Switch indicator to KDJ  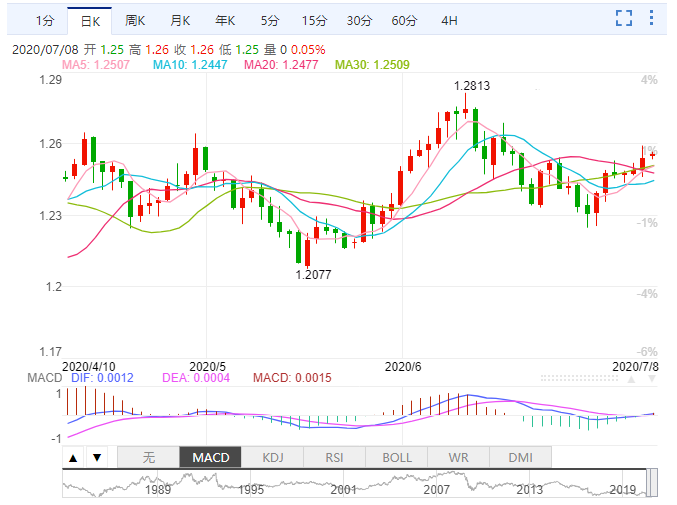point(273,458)
